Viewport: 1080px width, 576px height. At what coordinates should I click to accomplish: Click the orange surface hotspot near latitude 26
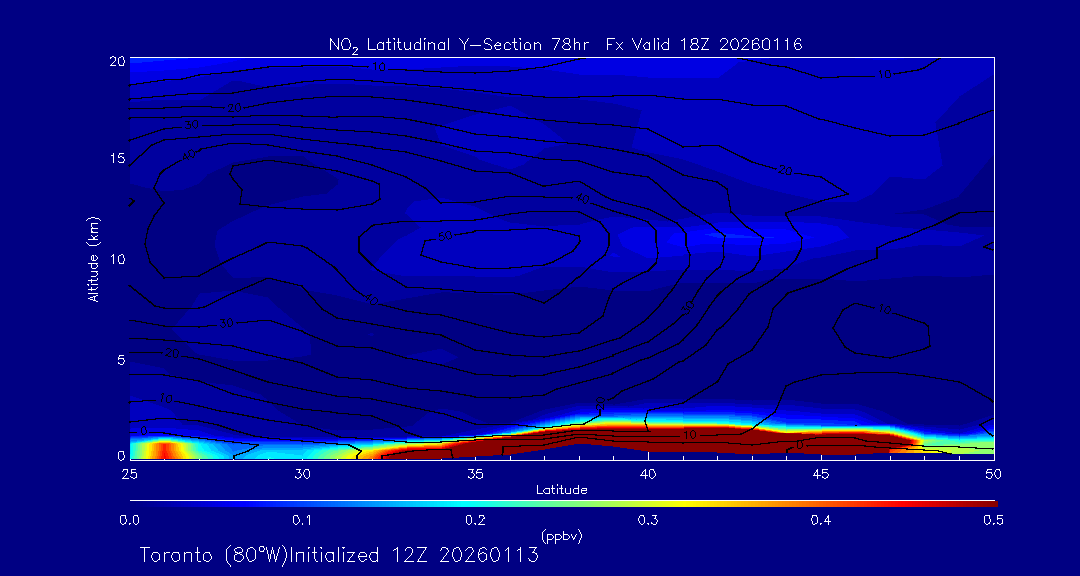[x=166, y=449]
